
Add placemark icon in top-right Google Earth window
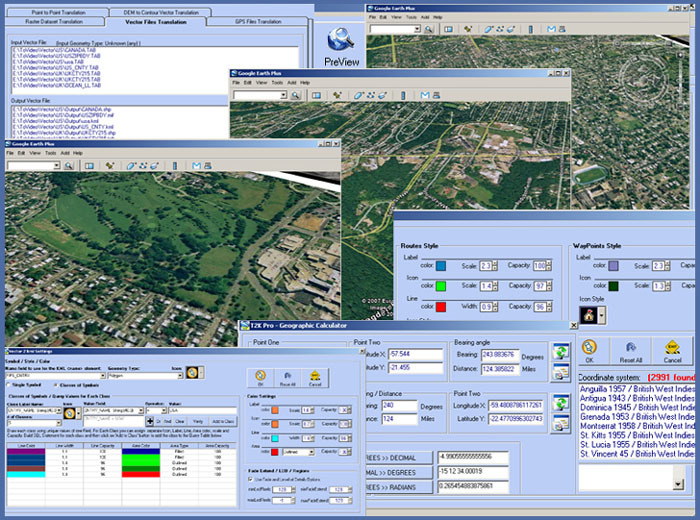pos(467,29)
